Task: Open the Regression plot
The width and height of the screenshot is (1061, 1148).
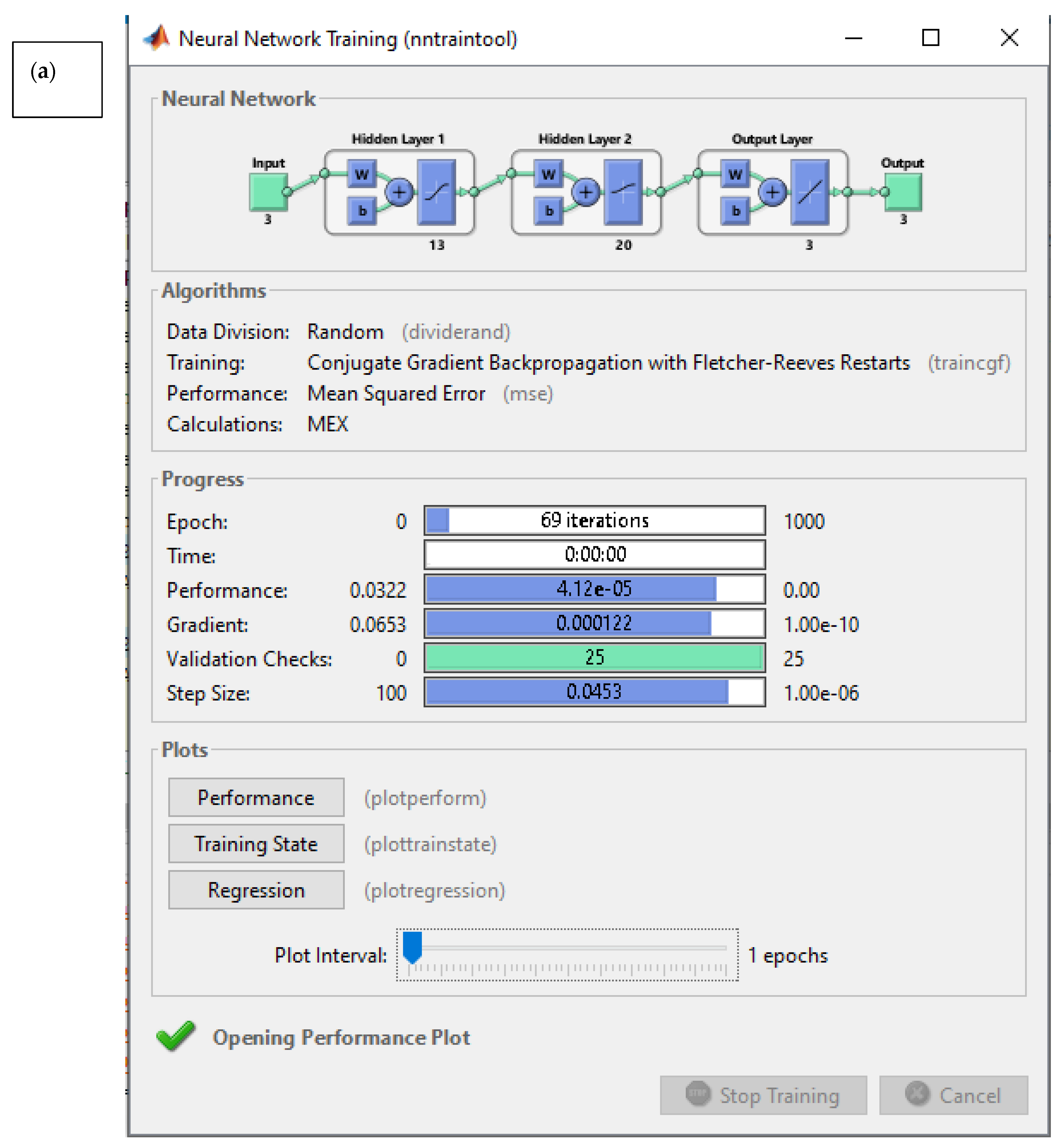Action: 256,890
